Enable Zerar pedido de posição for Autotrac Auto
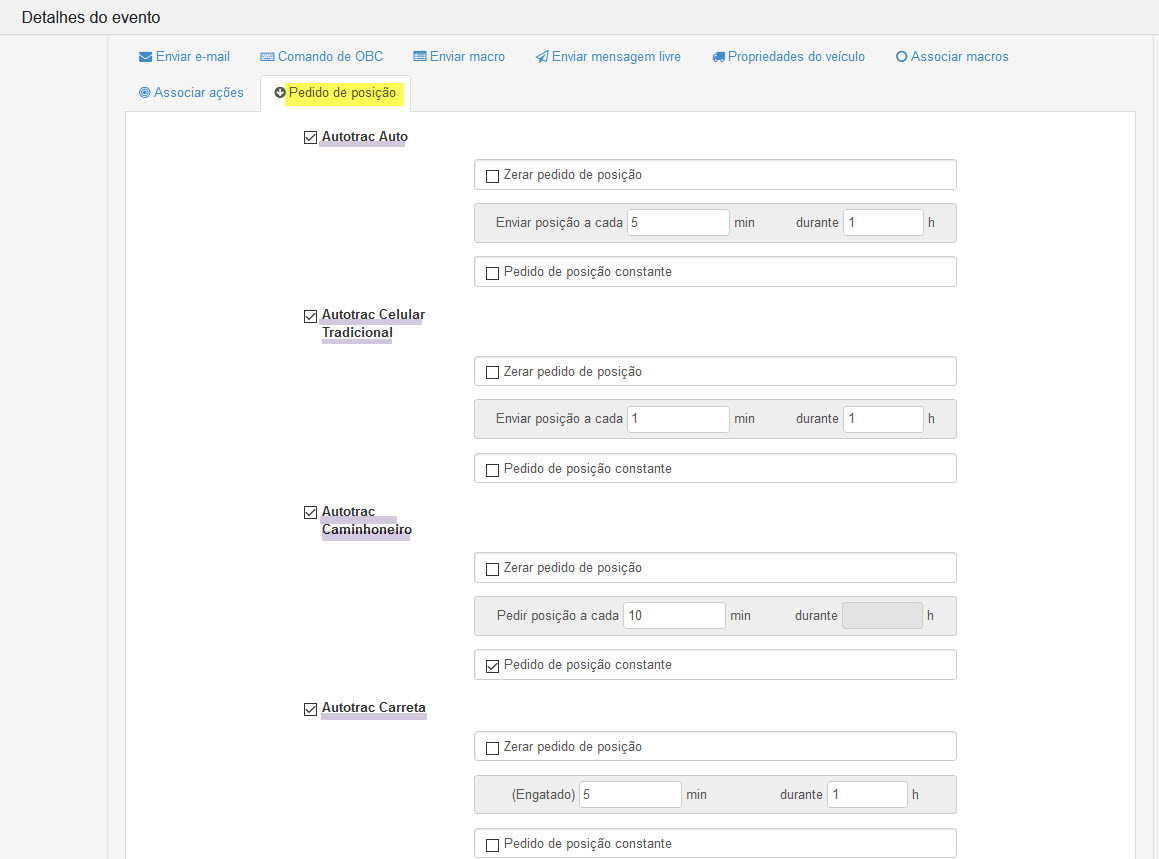The width and height of the screenshot is (1159, 859). point(492,177)
